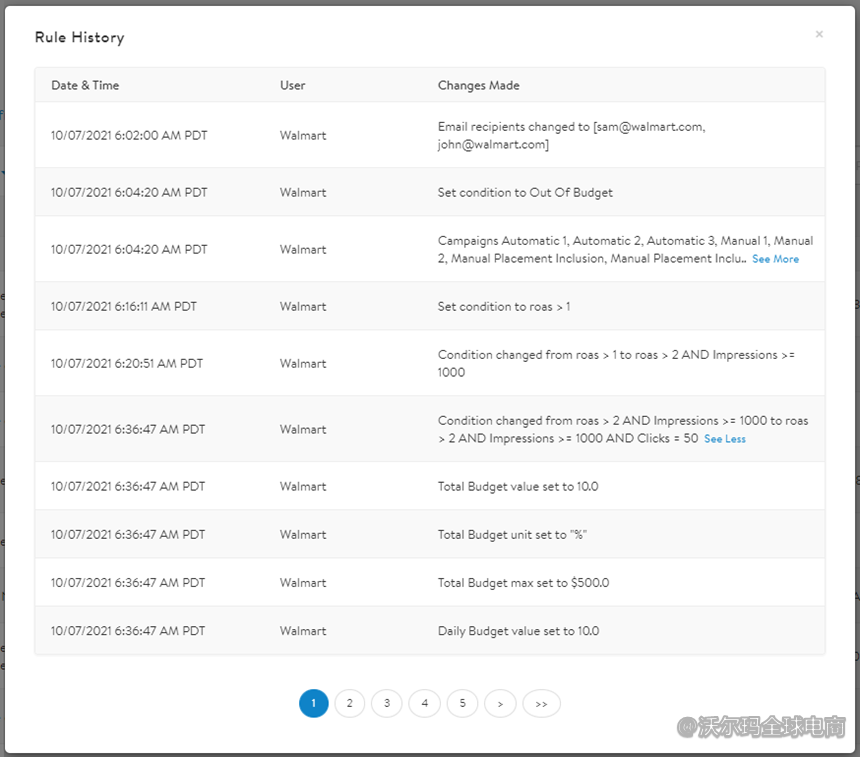The width and height of the screenshot is (860, 757).
Task: Click the 6:20:51 AM PDT timestamp
Action: click(127, 364)
